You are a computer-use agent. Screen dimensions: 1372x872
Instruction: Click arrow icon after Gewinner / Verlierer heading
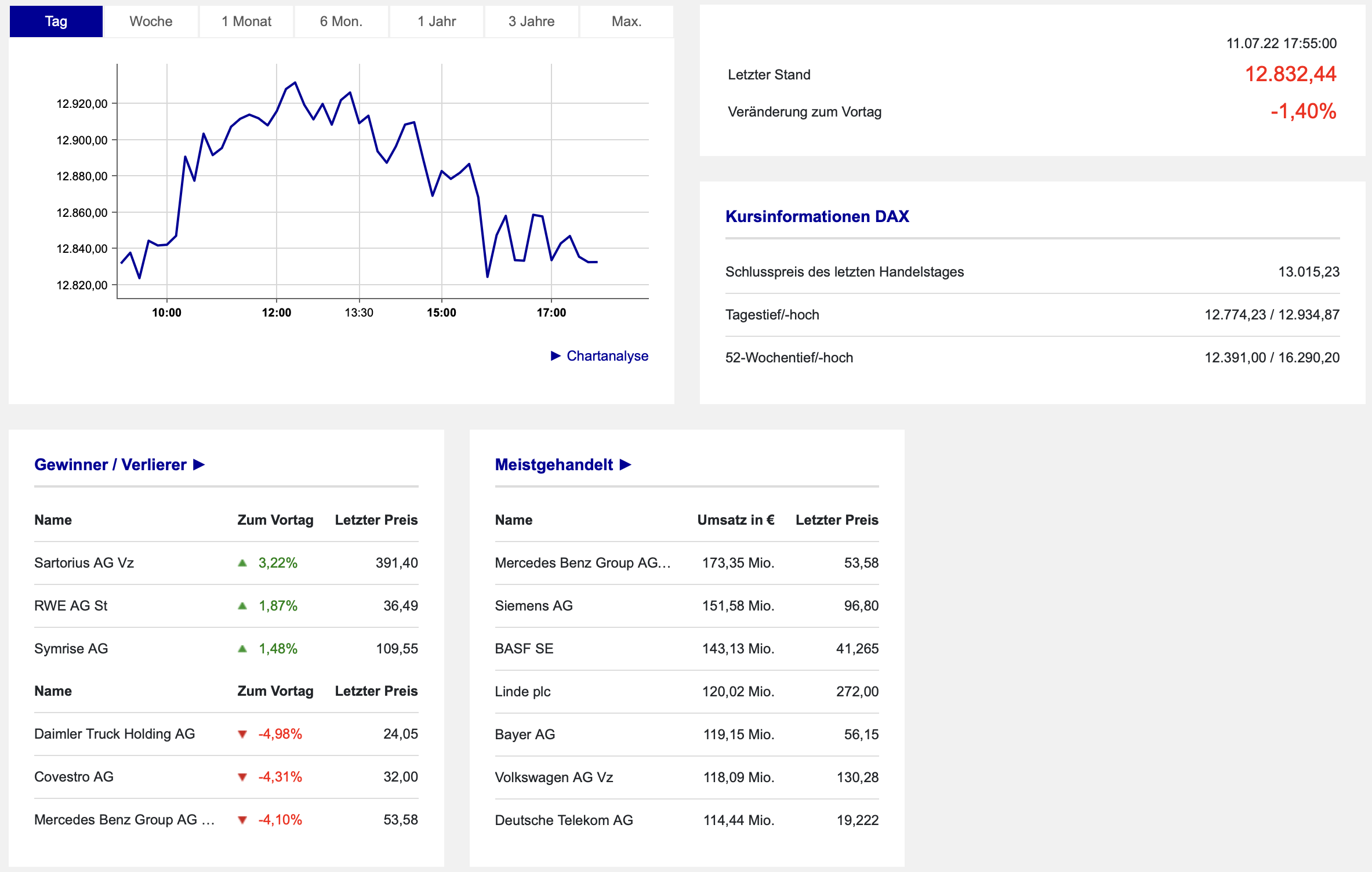click(199, 464)
